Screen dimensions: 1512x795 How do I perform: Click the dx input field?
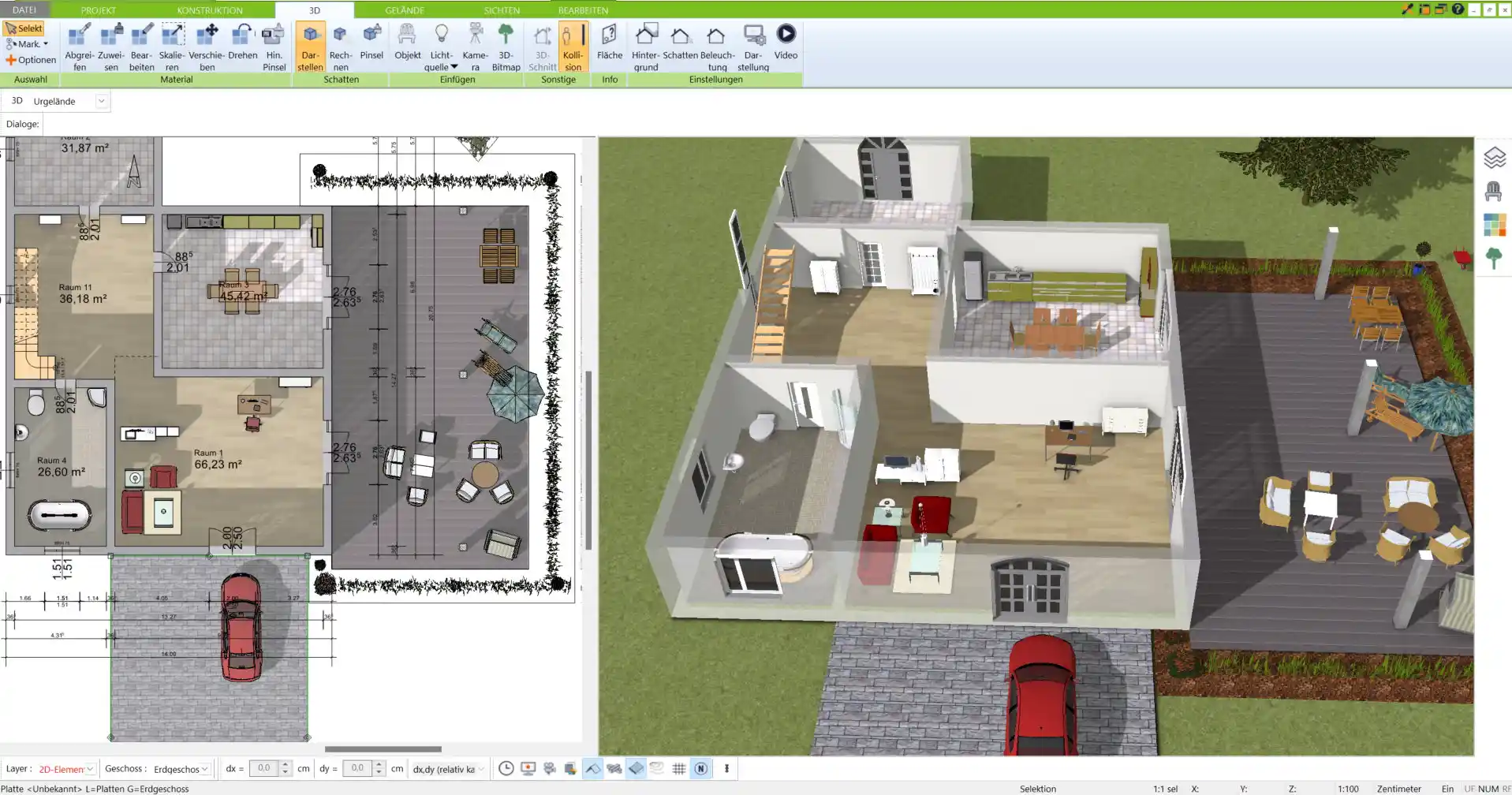pyautogui.click(x=264, y=768)
